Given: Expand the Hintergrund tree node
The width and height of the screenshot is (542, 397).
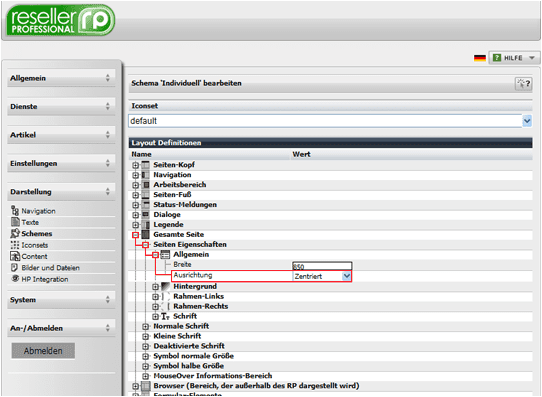Looking at the screenshot, I should coord(156,287).
